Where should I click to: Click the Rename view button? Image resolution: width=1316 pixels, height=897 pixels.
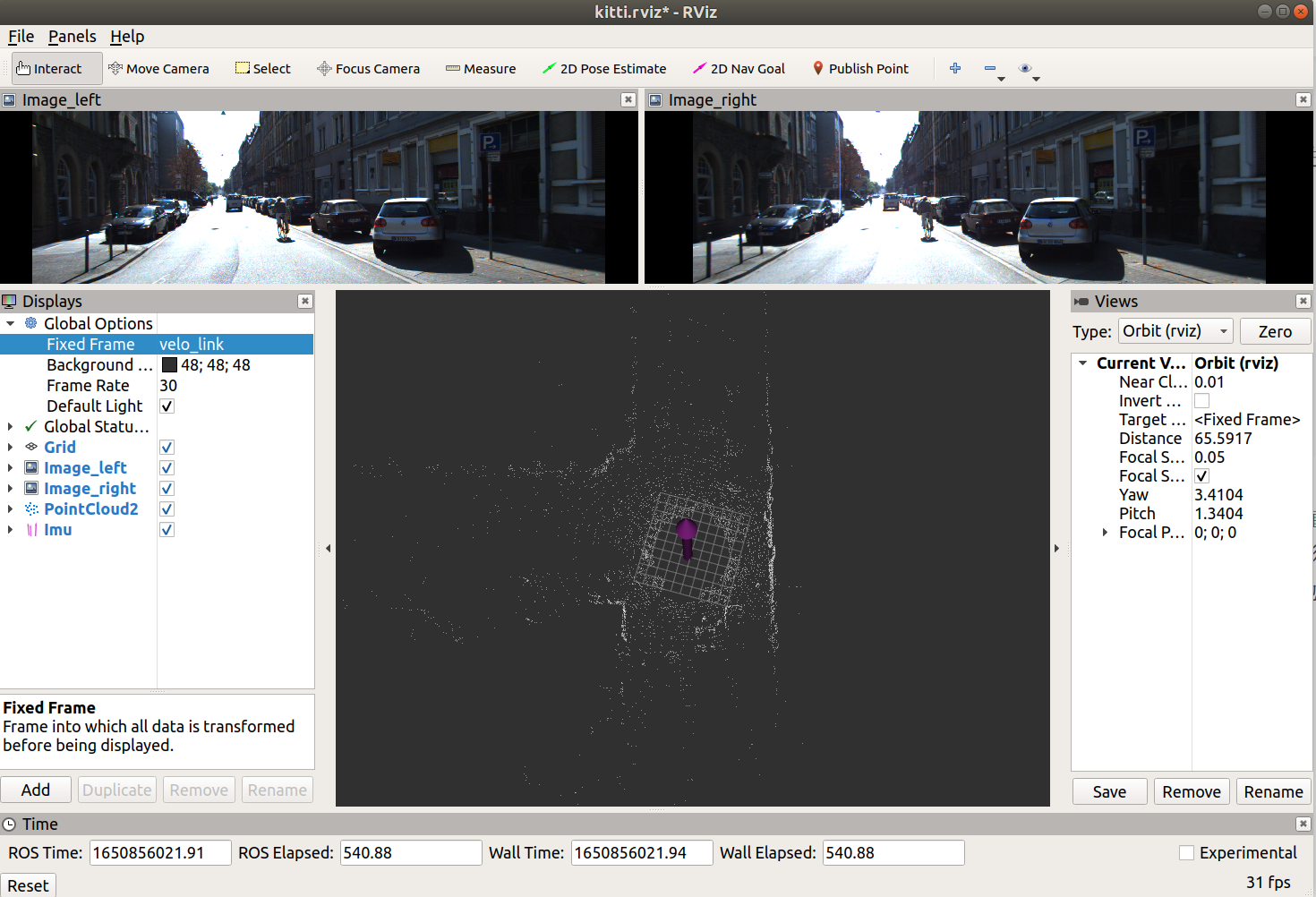pyautogui.click(x=1273, y=791)
